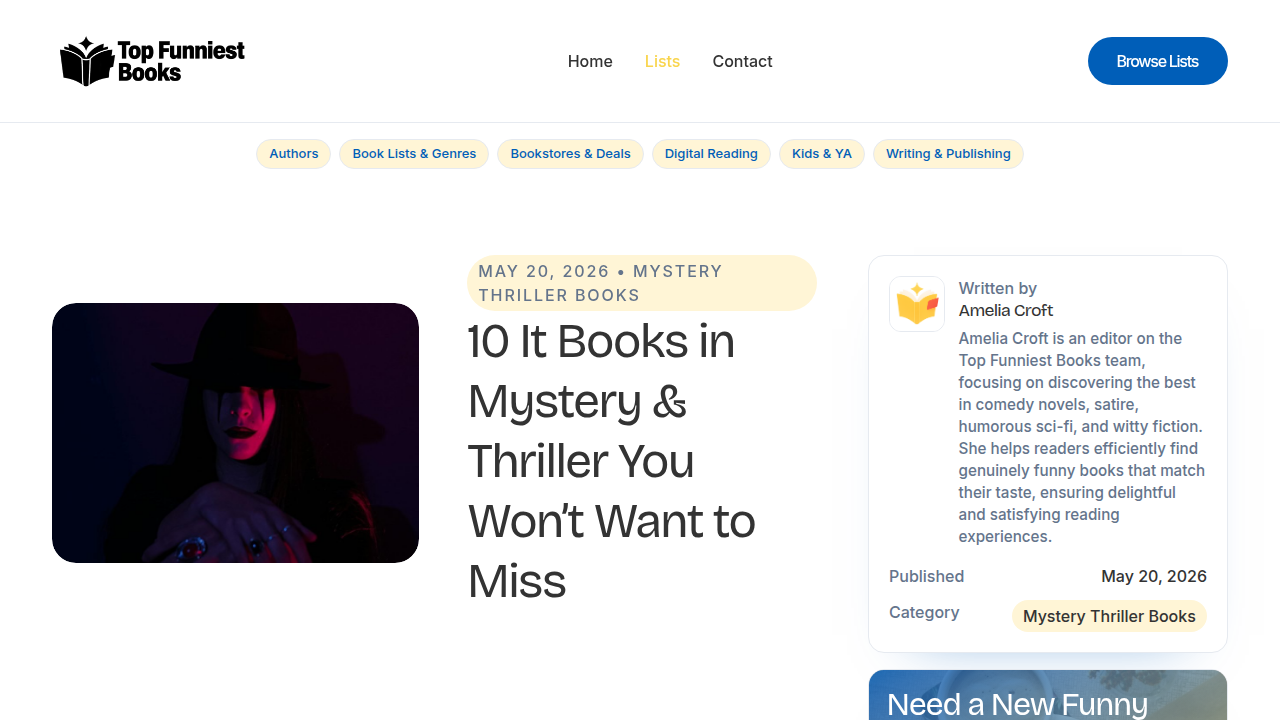Select the Authors category pill
This screenshot has height=720, width=1280.
point(294,154)
